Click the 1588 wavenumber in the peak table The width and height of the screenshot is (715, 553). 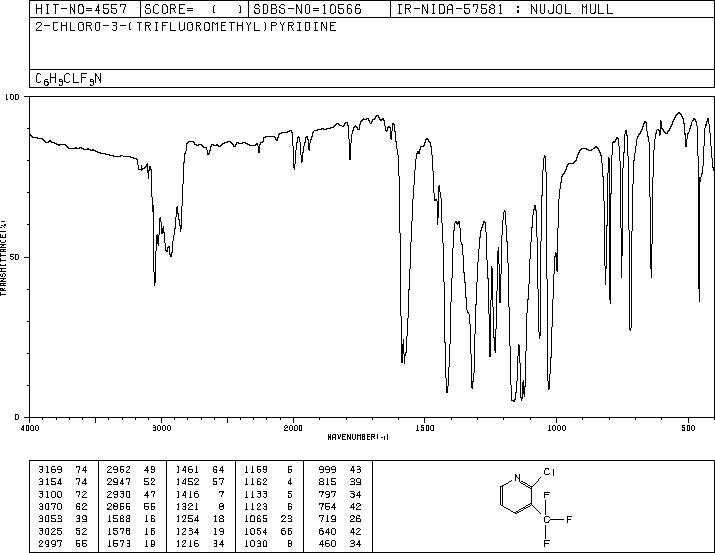click(x=119, y=519)
